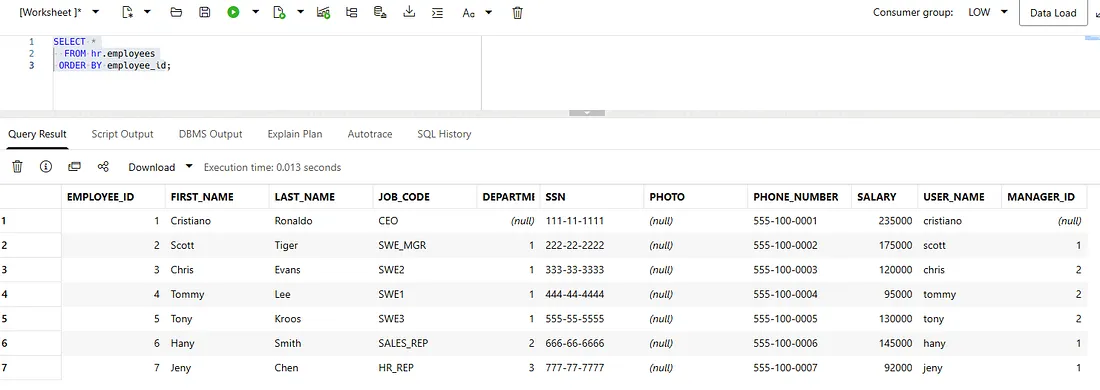
Task: Open the Consumer group LOW dropdown
Action: pos(988,12)
